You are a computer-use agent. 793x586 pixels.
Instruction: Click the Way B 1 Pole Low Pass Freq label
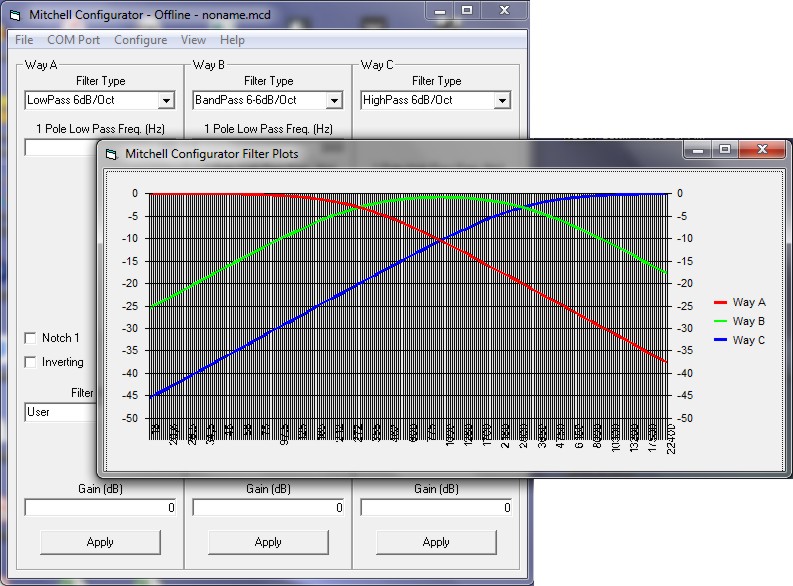(269, 129)
